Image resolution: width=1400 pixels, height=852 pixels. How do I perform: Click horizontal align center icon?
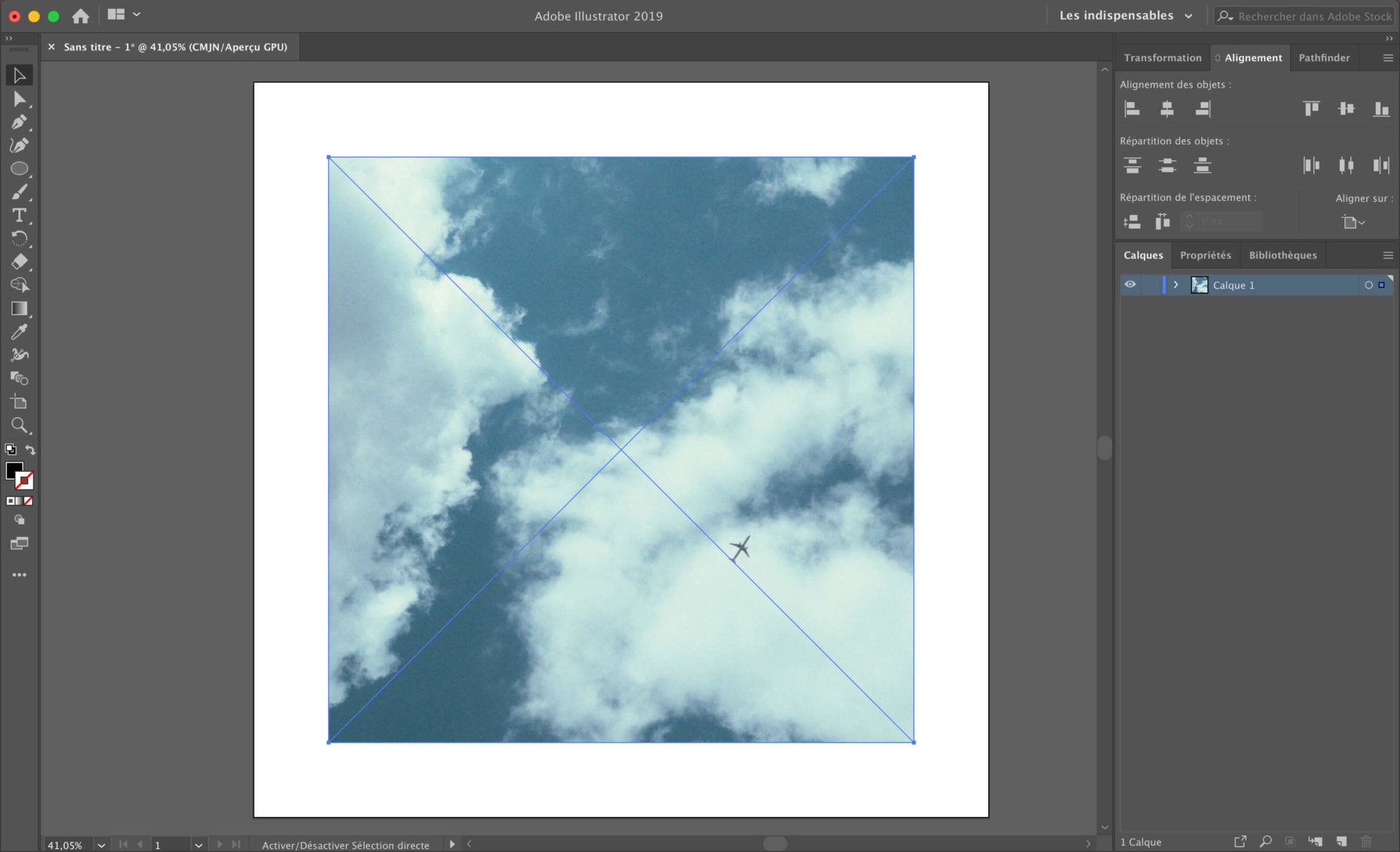[x=1167, y=109]
